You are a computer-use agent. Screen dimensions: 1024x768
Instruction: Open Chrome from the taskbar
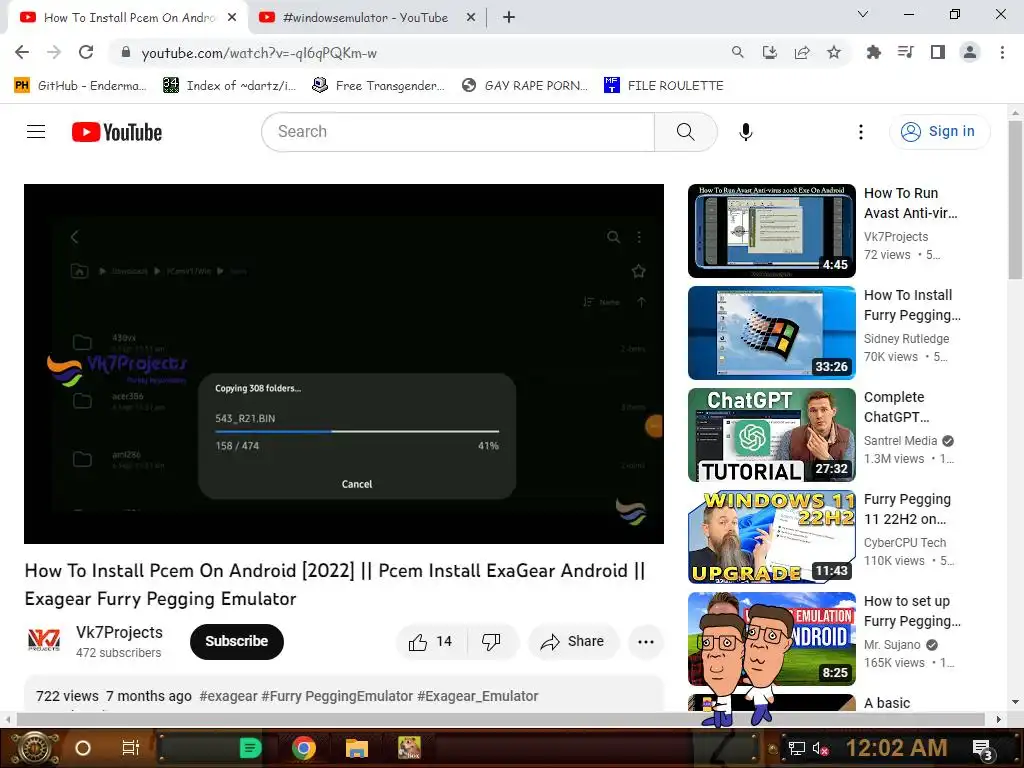pyautogui.click(x=304, y=748)
